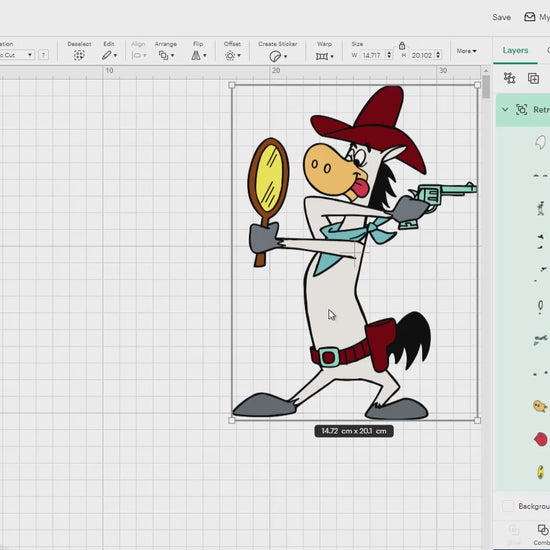
Task: Select the red tongue layer thumbnail
Action: [x=541, y=439]
